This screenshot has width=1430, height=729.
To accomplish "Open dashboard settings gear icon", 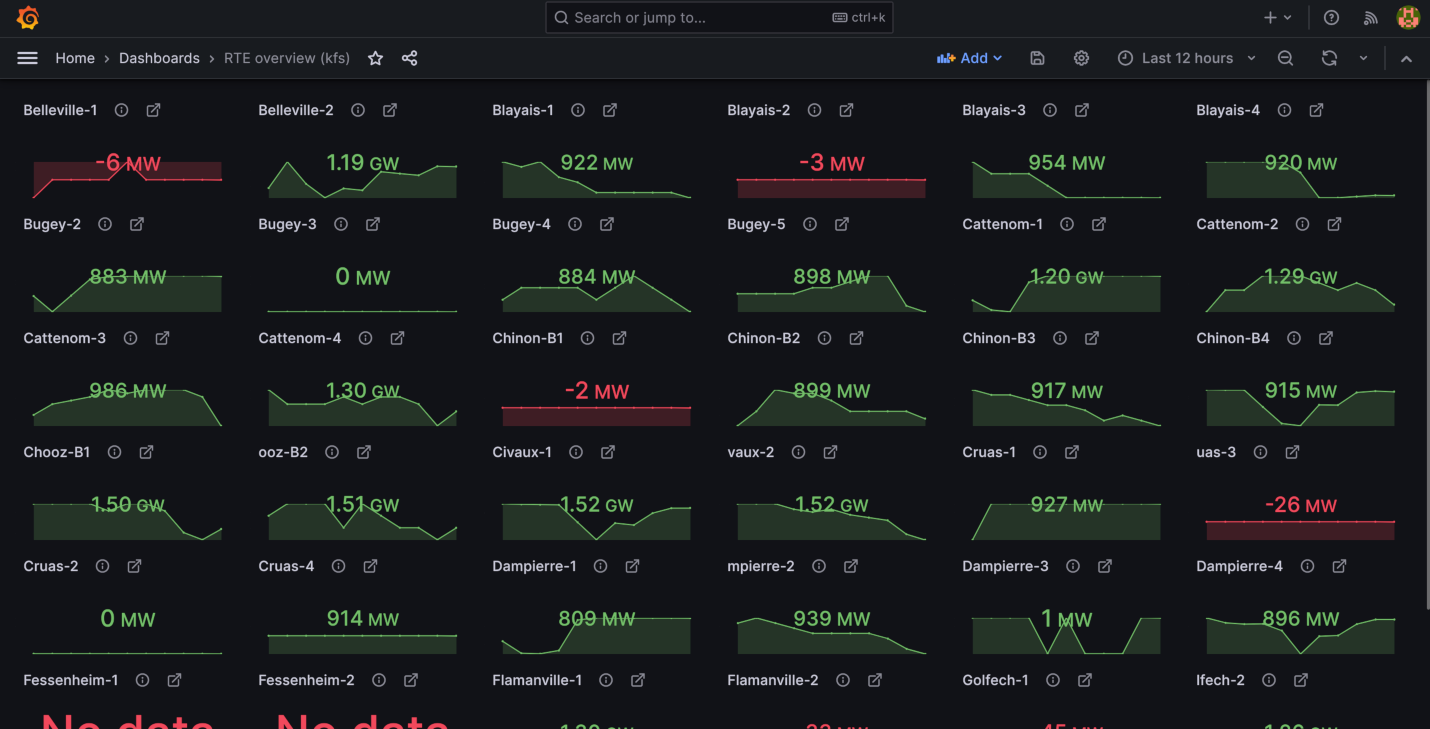I will coord(1081,58).
